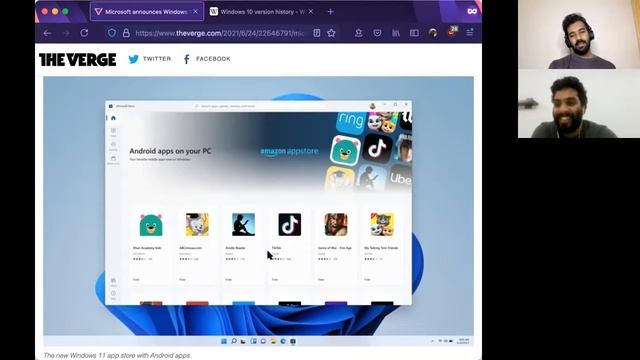This screenshot has height=360, width=640.
Task: Bookmark this page with the star icon
Action: point(331,33)
